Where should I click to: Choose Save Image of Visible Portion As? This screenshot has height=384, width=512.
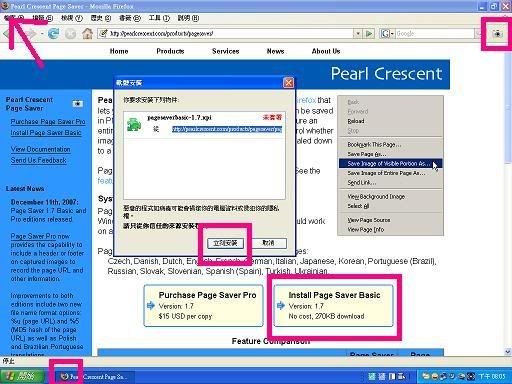390,164
